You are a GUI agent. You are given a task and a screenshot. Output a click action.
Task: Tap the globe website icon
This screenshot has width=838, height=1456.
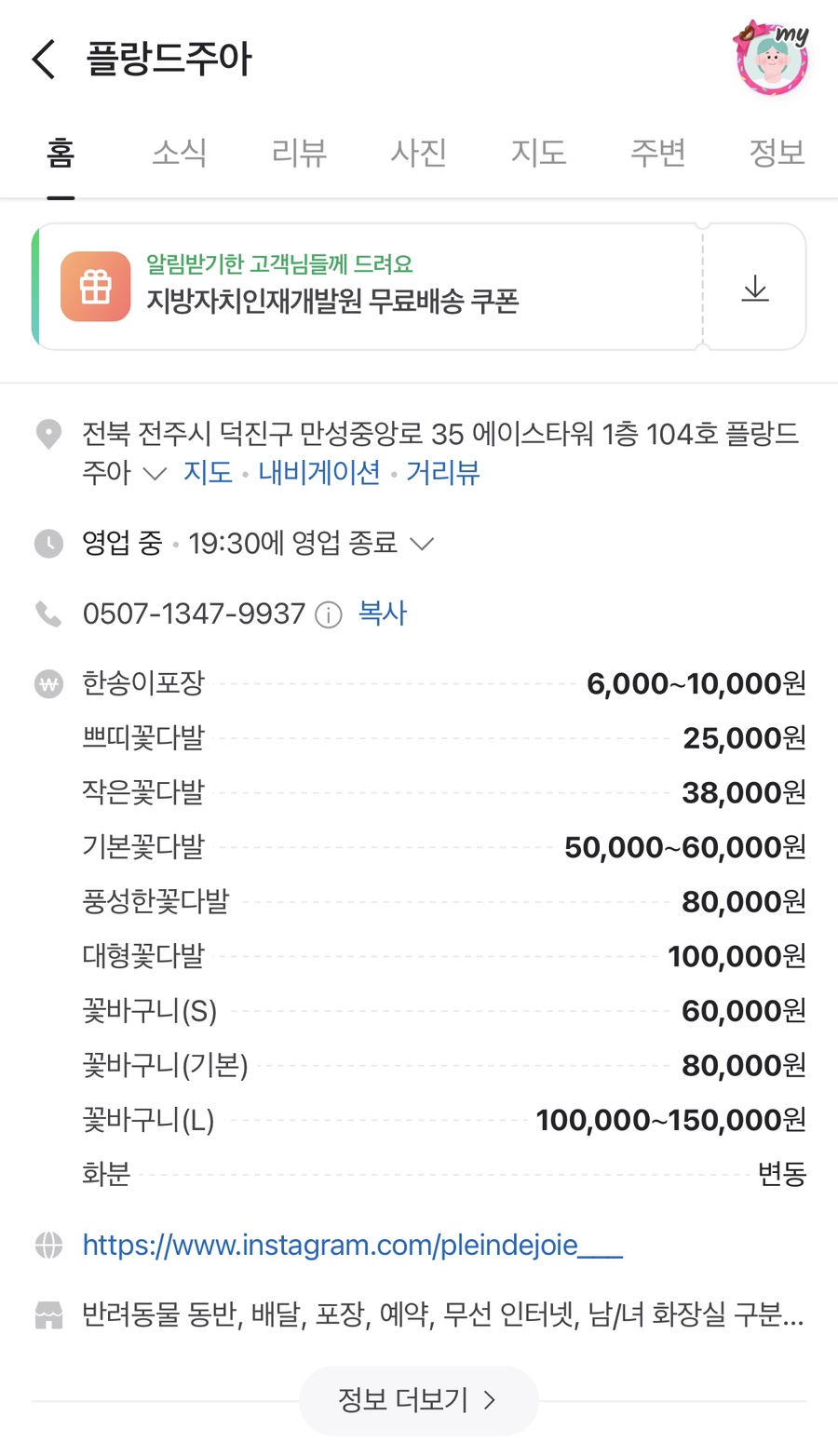48,1246
